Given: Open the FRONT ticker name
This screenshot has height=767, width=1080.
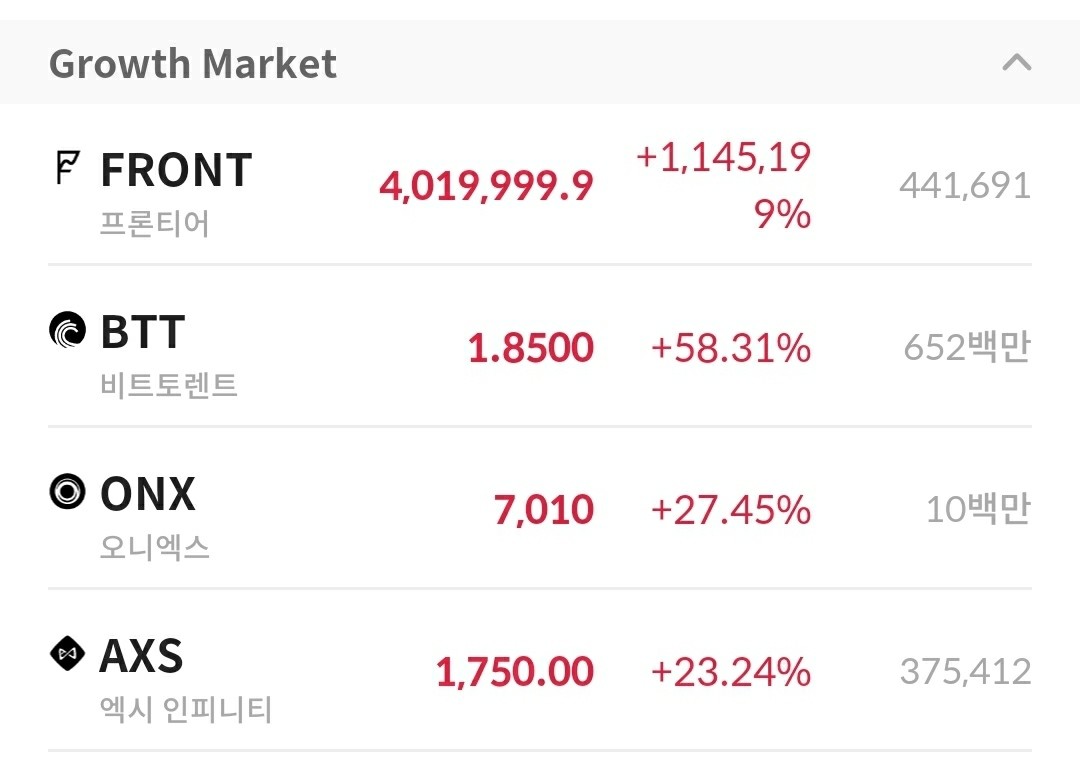Looking at the screenshot, I should 176,170.
